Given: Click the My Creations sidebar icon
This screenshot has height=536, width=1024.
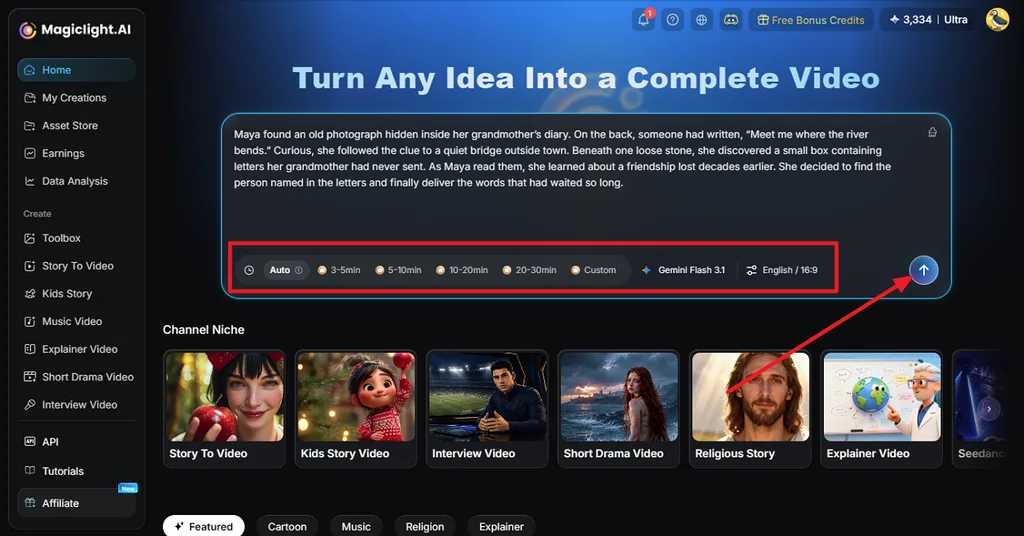Looking at the screenshot, I should pyautogui.click(x=29, y=98).
